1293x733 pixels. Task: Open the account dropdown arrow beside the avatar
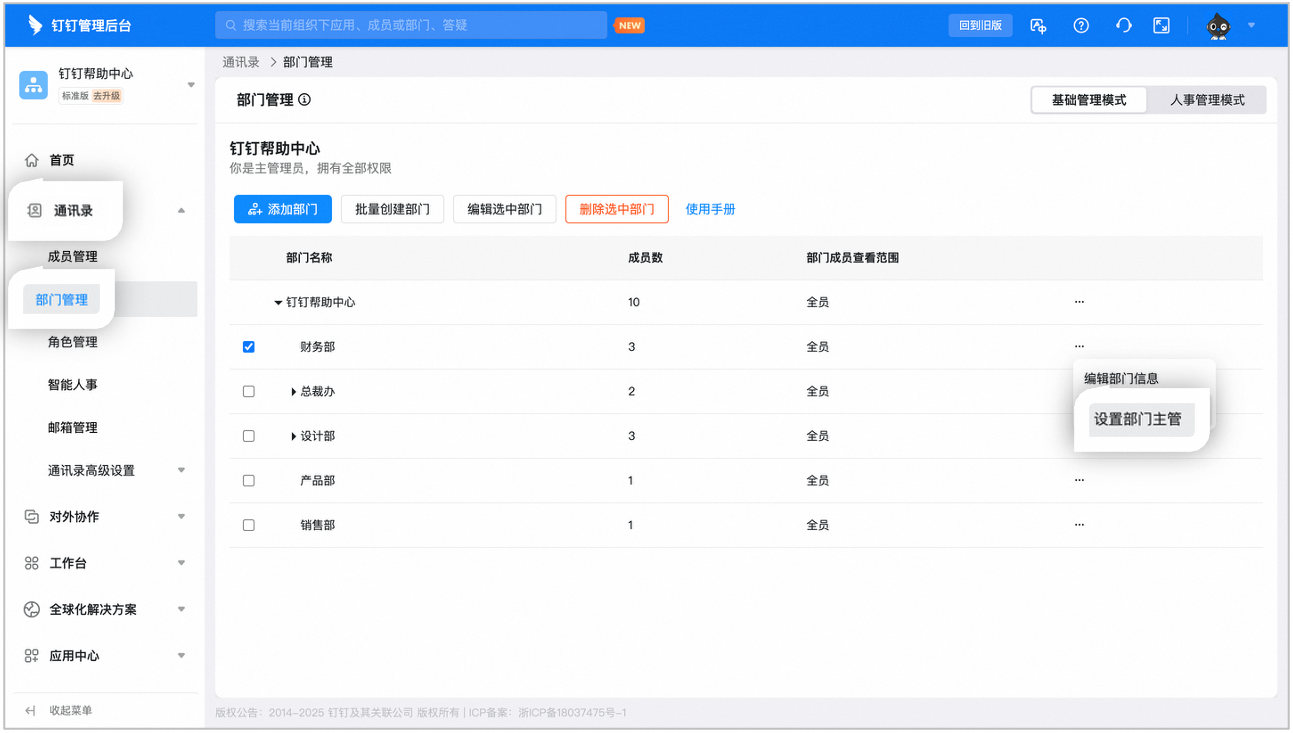(1251, 26)
